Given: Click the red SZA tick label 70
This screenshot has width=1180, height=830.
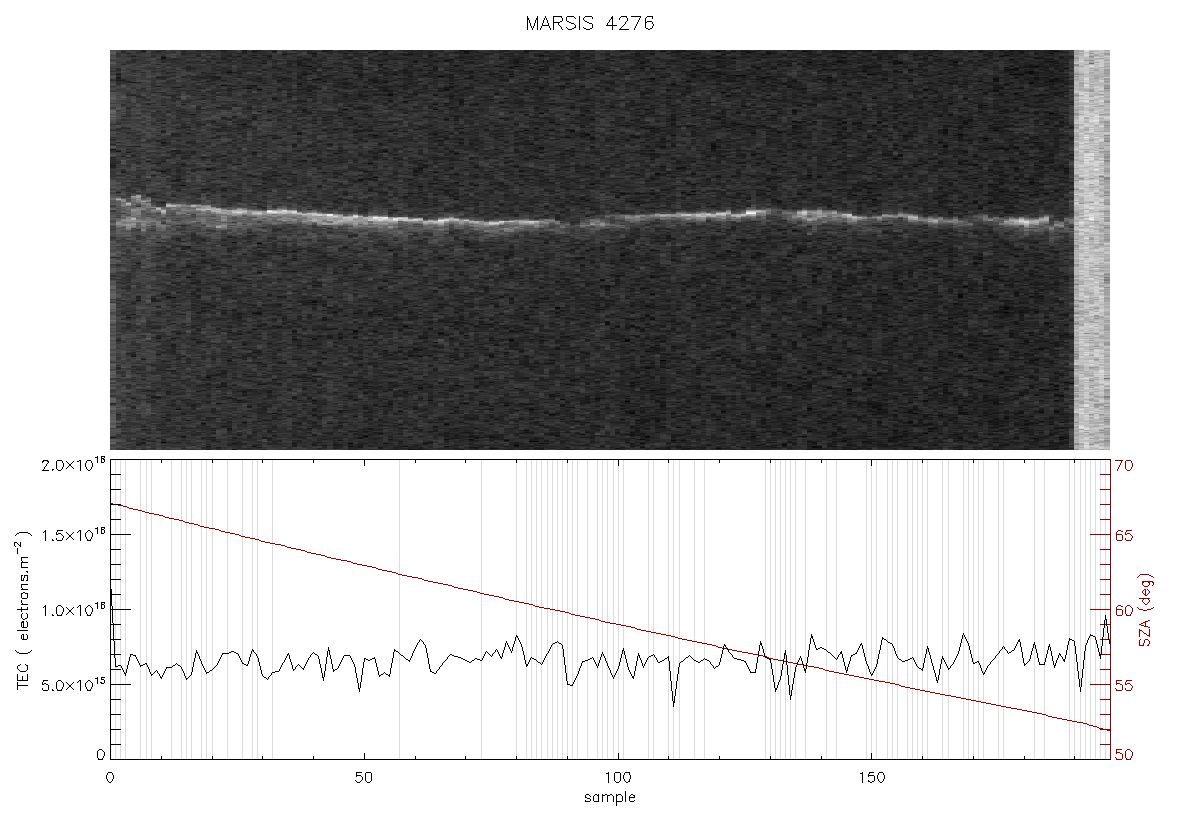Looking at the screenshot, I should 1124,466.
